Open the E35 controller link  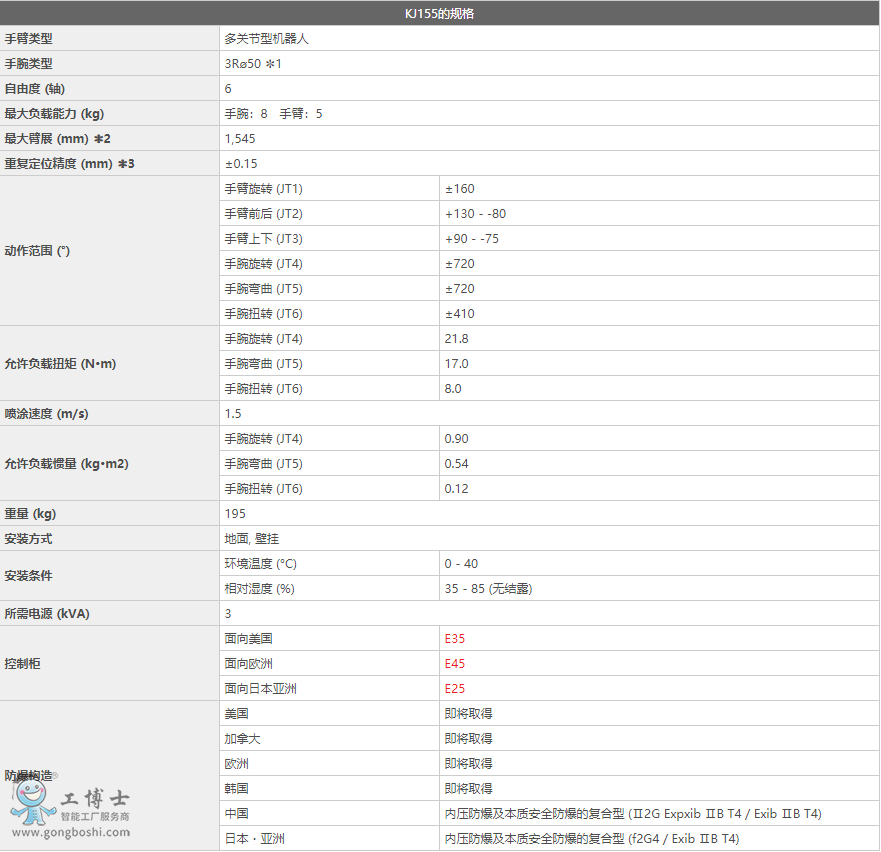pyautogui.click(x=455, y=638)
